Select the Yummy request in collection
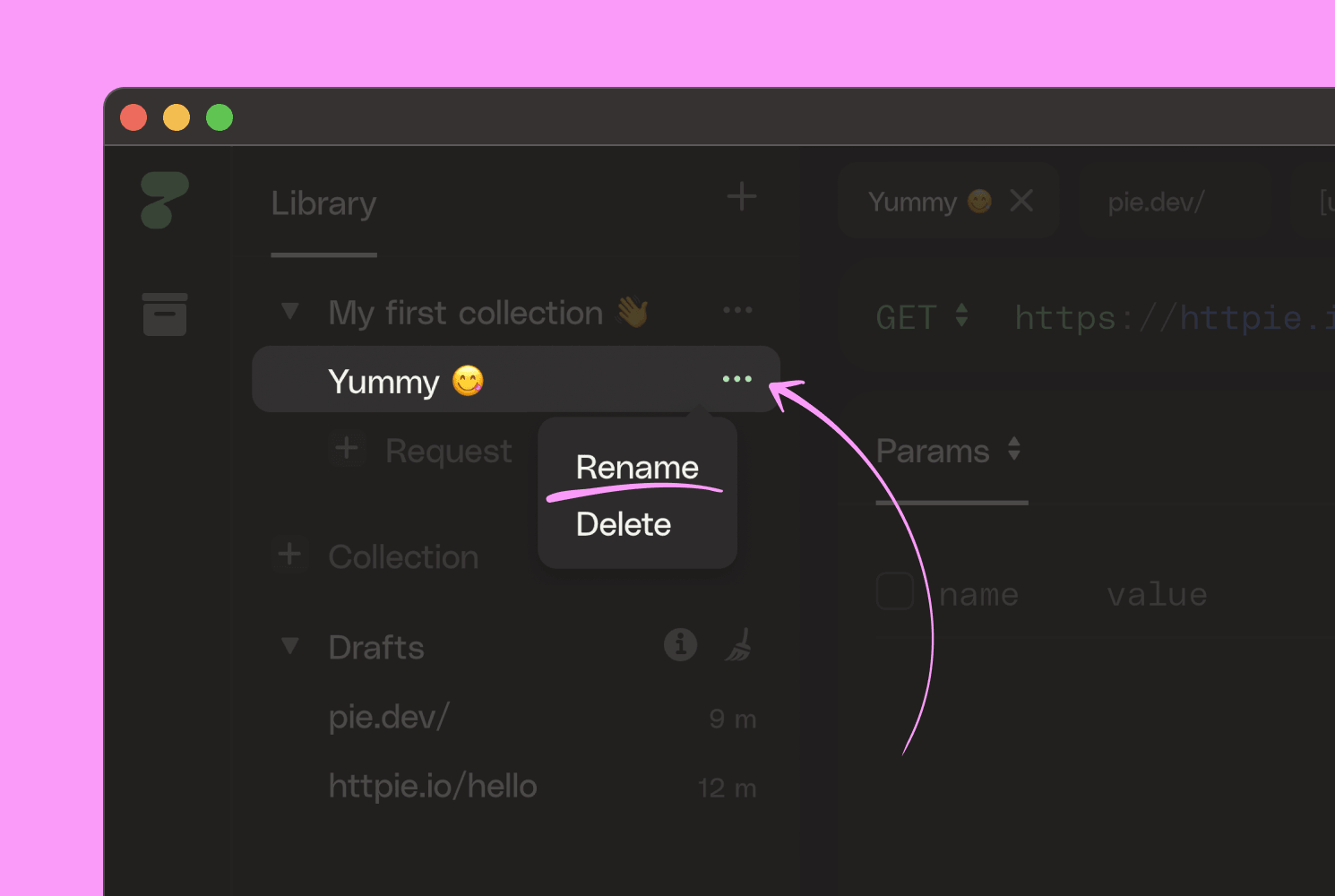The image size is (1335, 896). coord(516,380)
